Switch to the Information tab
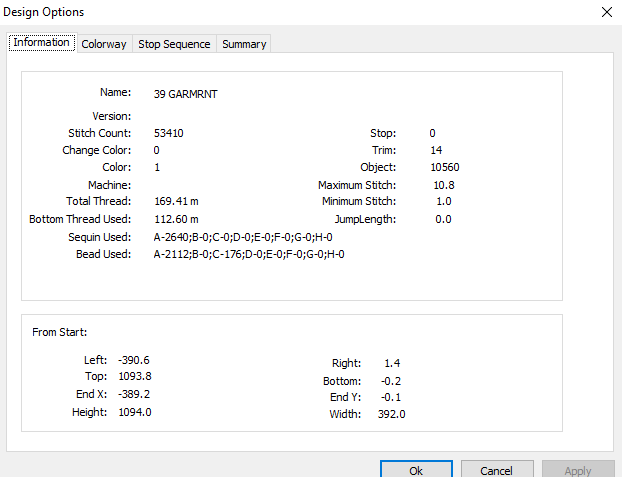This screenshot has width=622, height=477. [x=42, y=42]
